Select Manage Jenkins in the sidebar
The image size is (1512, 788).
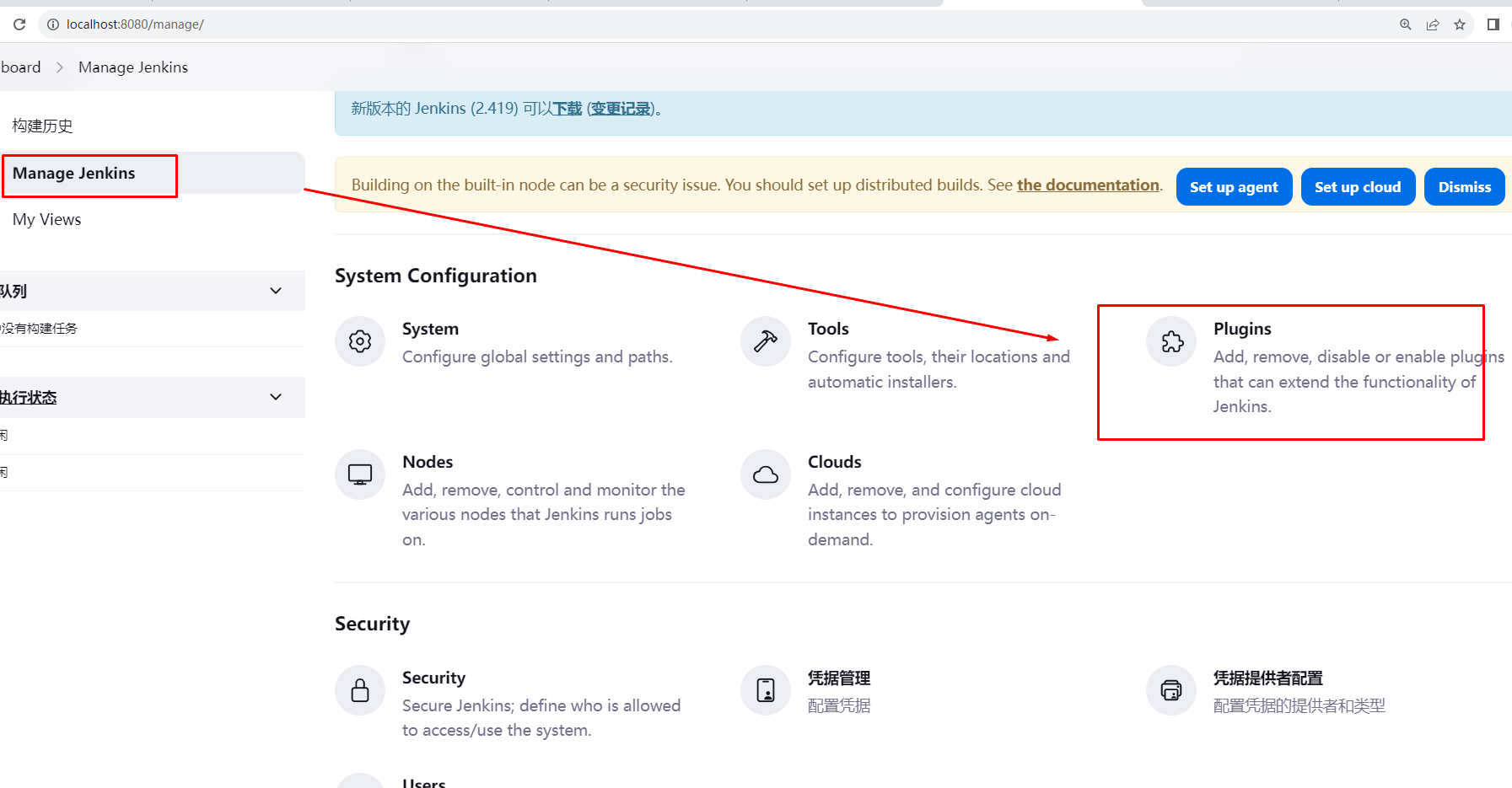[153, 173]
